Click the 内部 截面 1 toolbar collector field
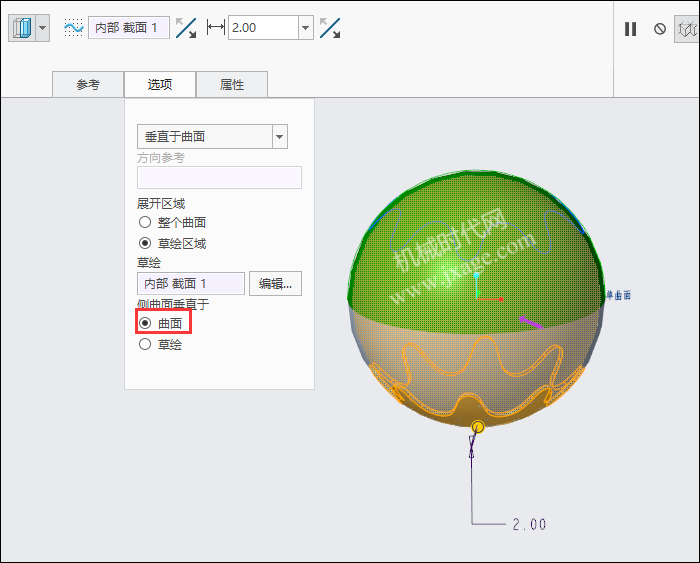 point(129,28)
